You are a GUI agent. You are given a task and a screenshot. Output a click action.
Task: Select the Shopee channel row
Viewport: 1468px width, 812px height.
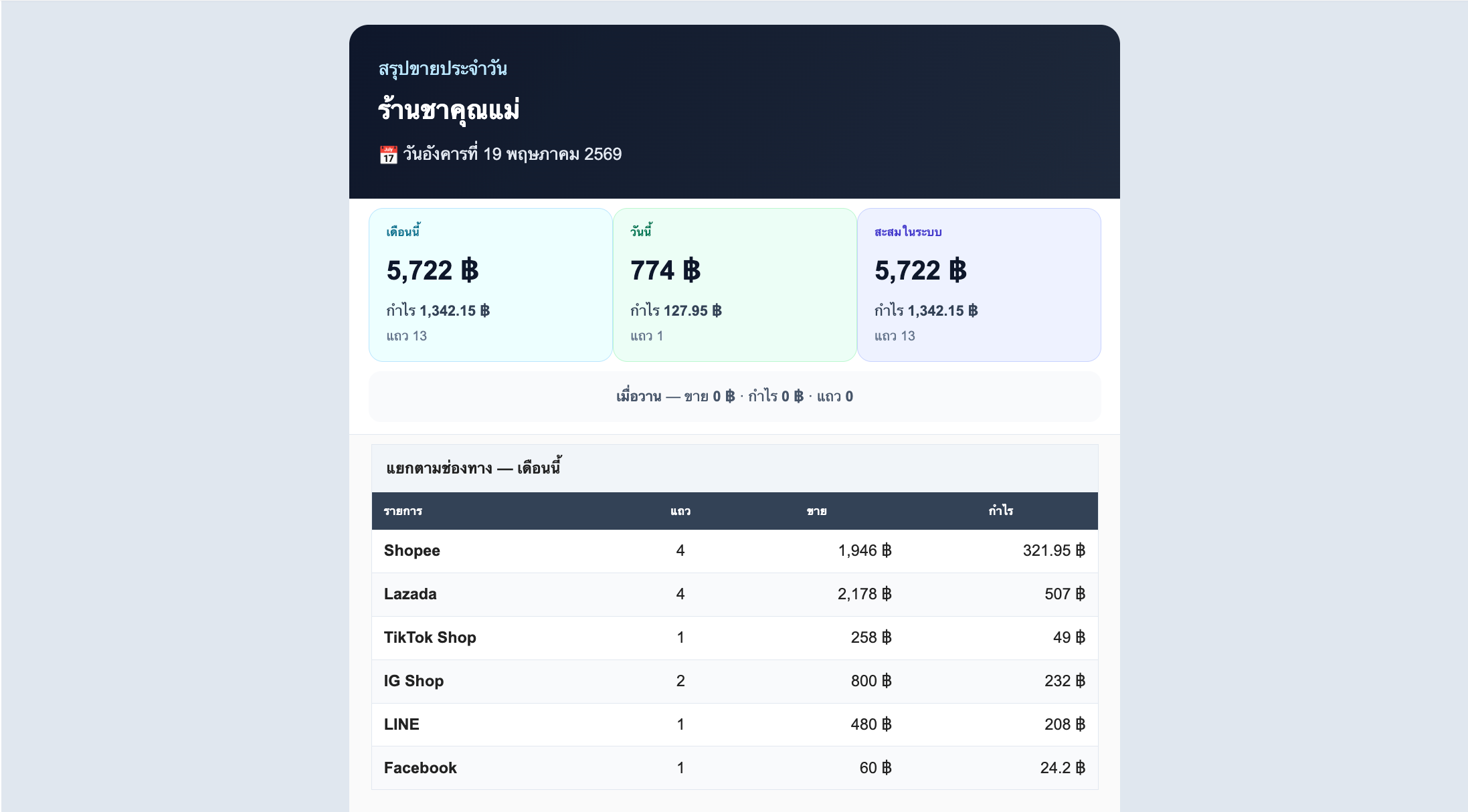point(735,551)
